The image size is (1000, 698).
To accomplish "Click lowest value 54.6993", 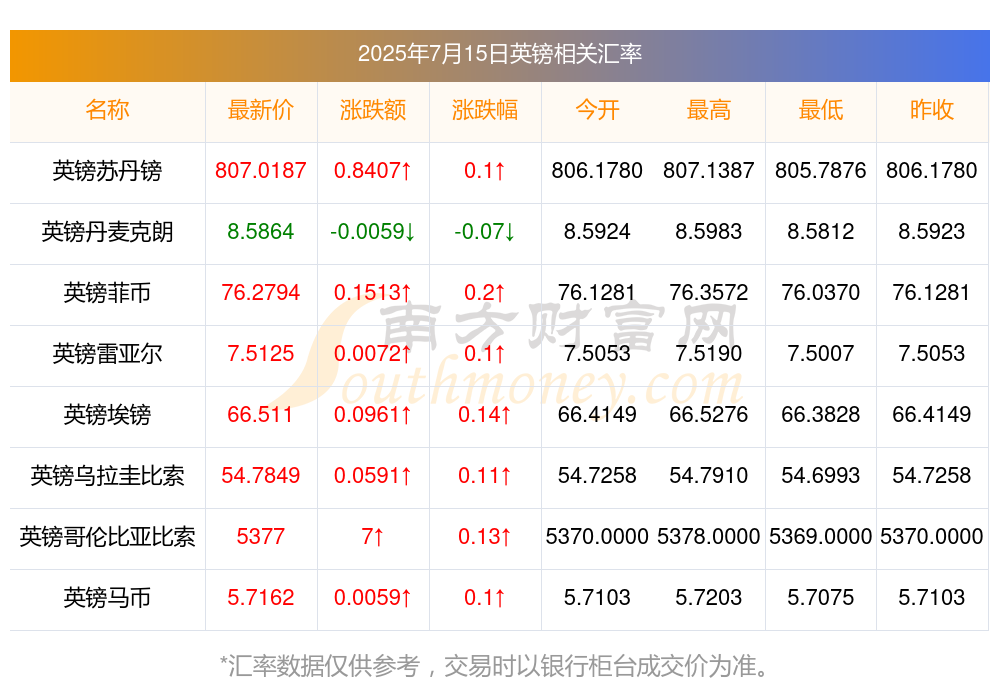I will (821, 476).
